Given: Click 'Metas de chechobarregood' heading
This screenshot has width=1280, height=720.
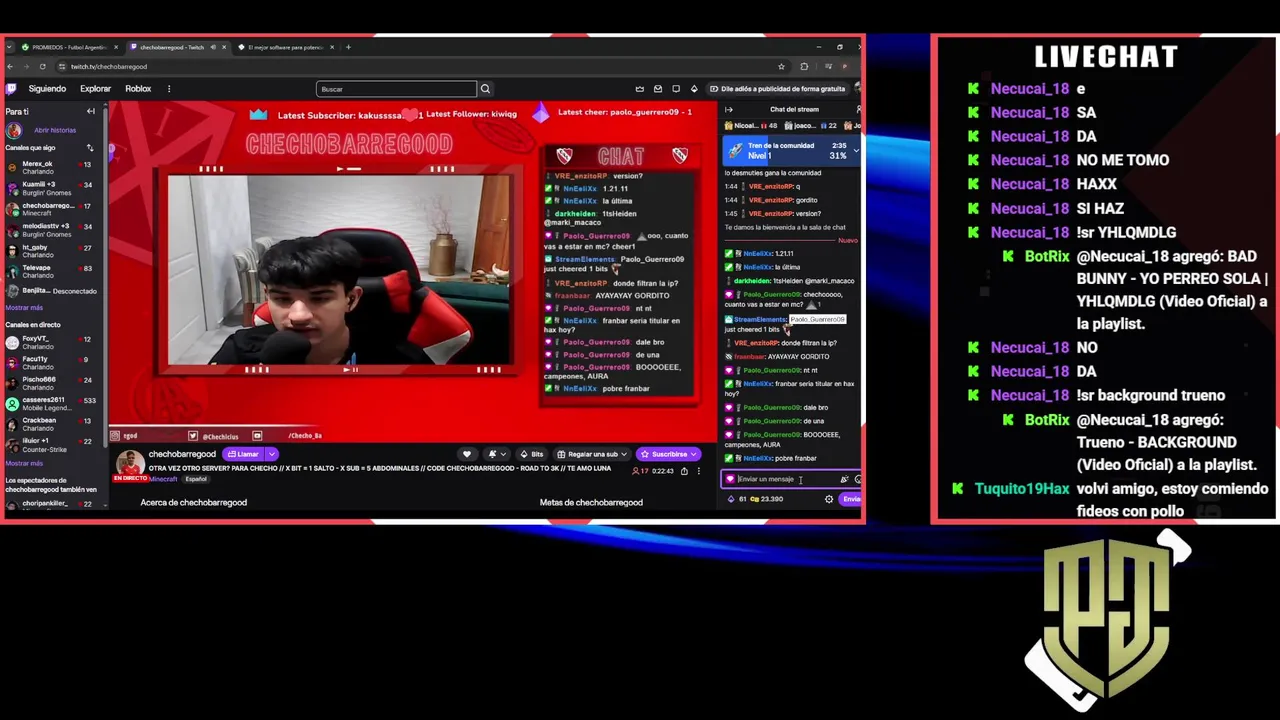Looking at the screenshot, I should click(x=591, y=502).
